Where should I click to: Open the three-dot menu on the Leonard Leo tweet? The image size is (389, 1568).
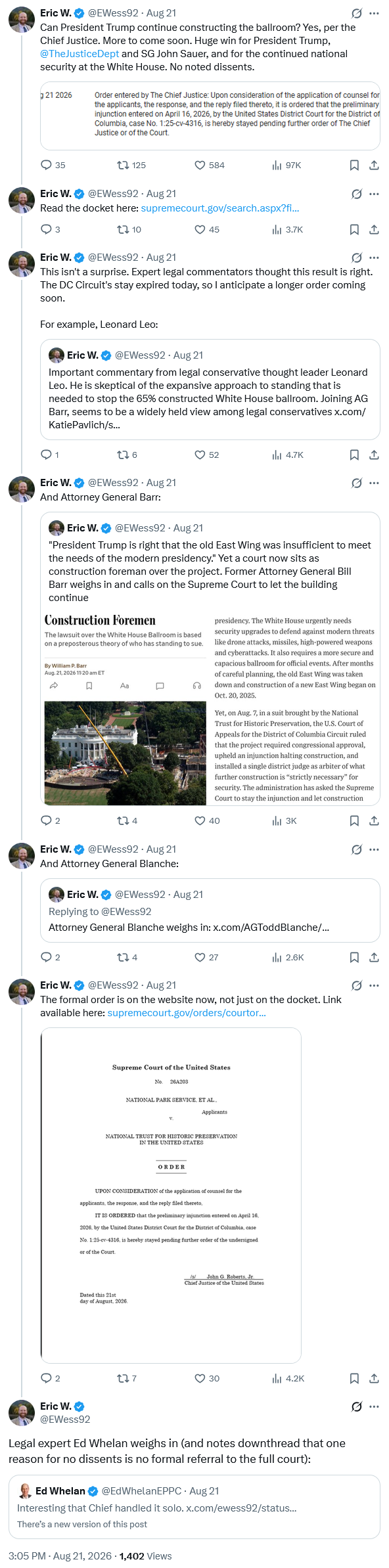[x=374, y=258]
